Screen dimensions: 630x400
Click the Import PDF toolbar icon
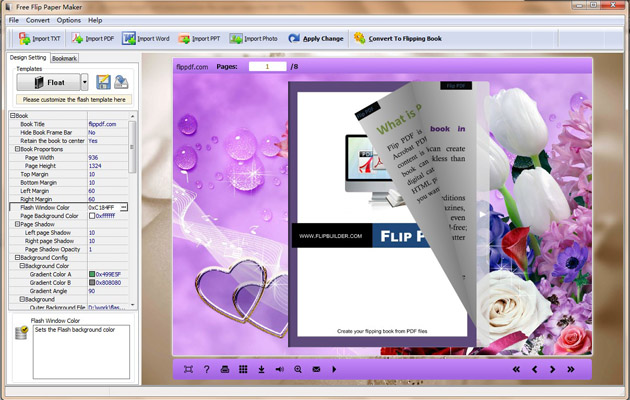77,39
